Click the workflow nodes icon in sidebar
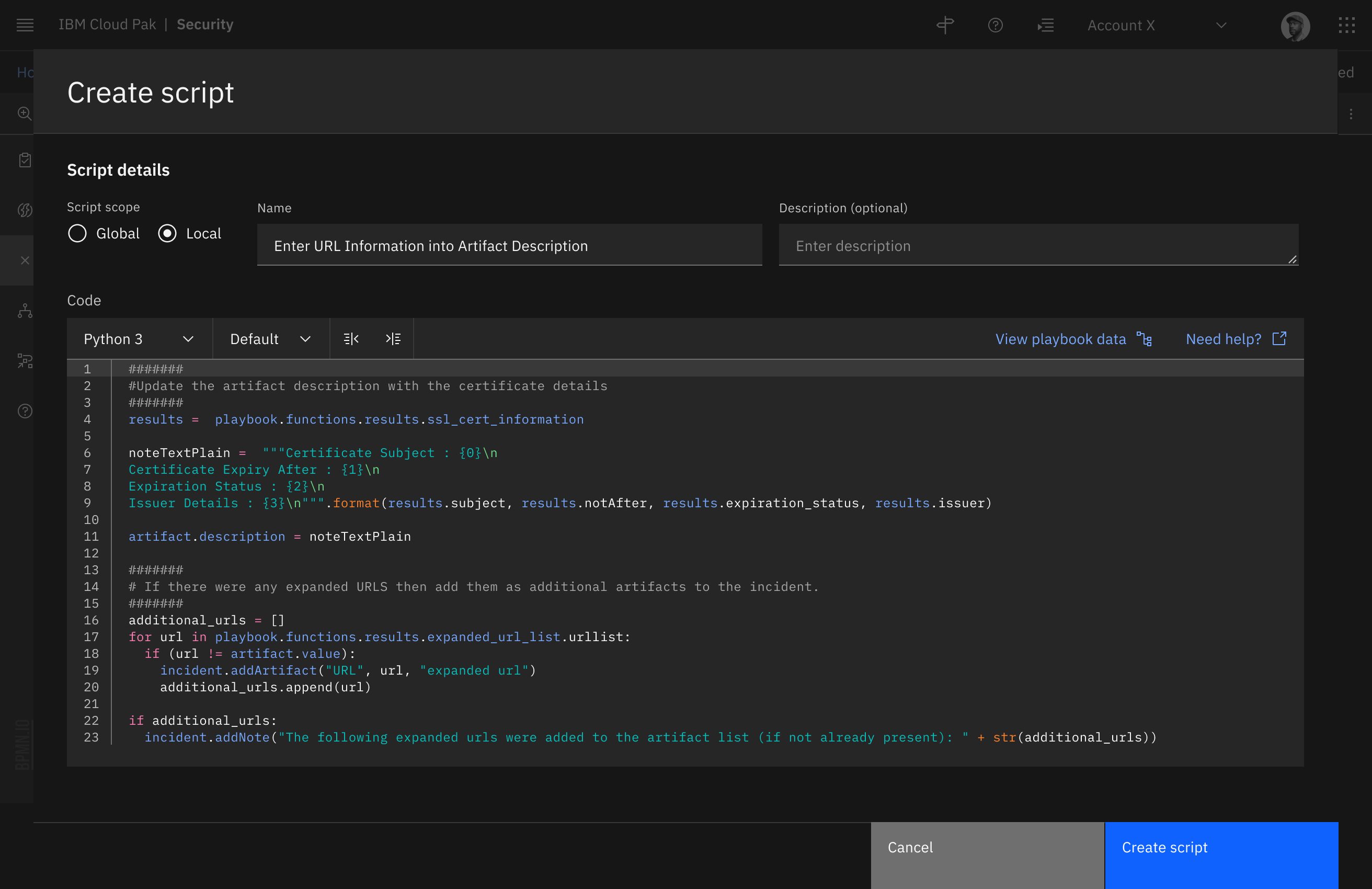Screen dimensions: 1372x889 pos(24,361)
